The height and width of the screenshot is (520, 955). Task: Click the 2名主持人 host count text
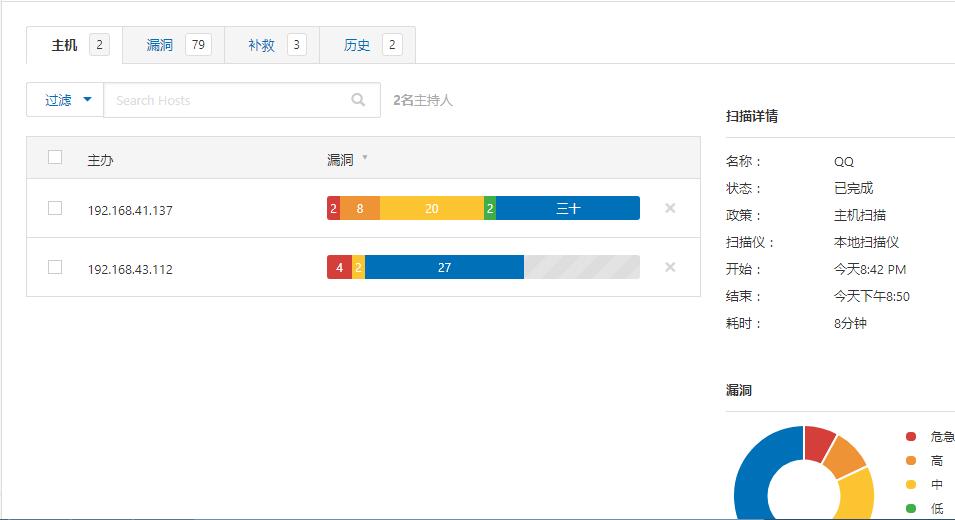423,100
